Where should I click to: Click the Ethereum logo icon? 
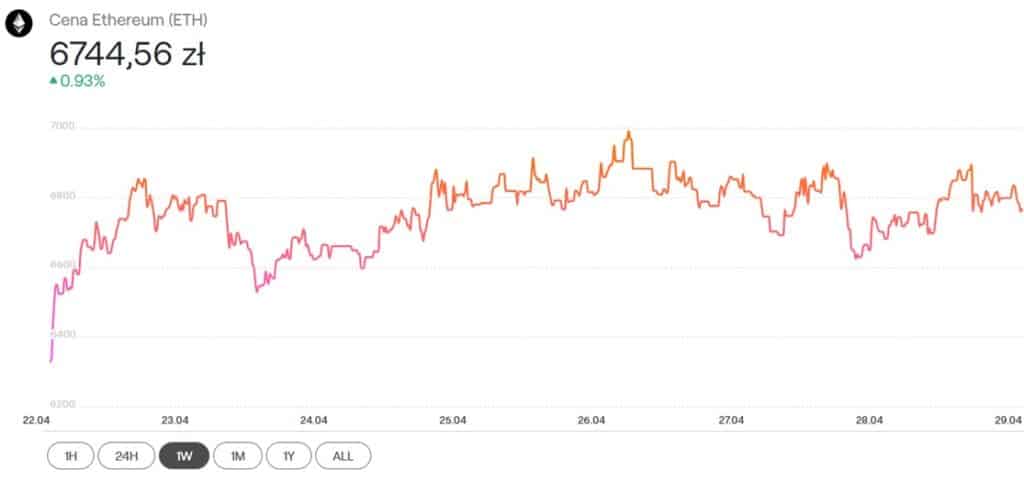(18, 24)
